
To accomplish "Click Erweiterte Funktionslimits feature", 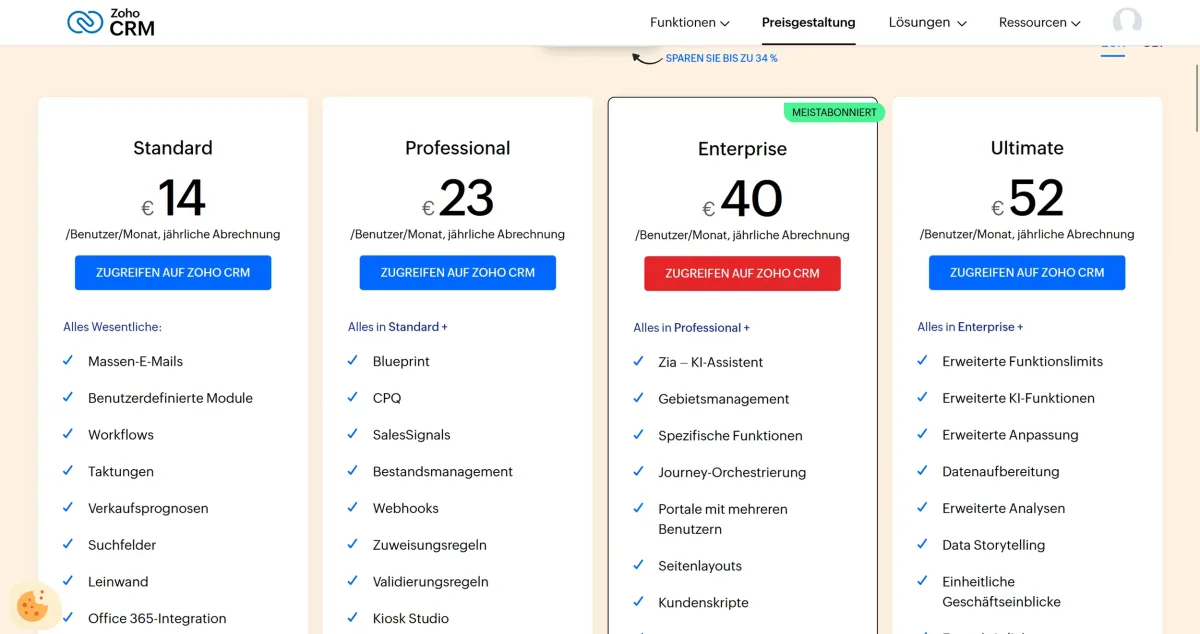I will click(x=1022, y=361).
